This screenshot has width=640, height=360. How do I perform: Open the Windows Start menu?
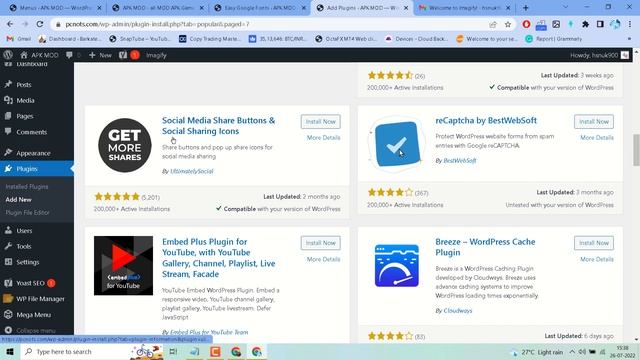10,351
